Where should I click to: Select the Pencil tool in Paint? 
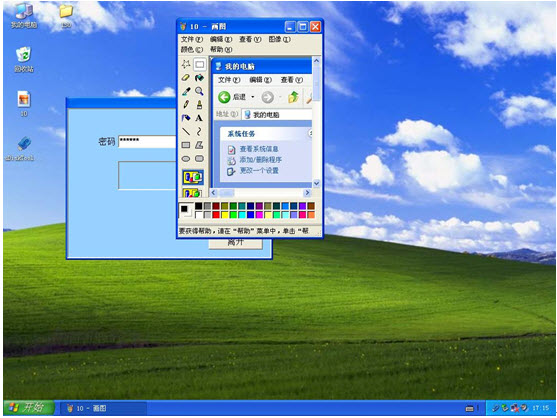[186, 104]
